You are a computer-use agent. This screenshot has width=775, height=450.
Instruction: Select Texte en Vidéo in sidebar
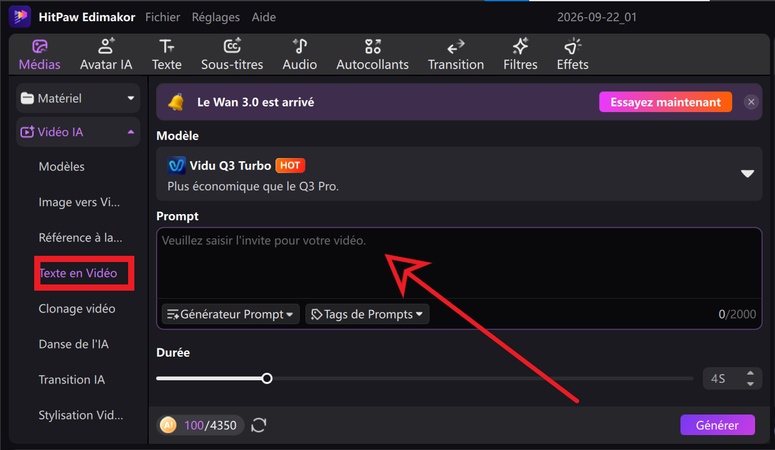(78, 273)
